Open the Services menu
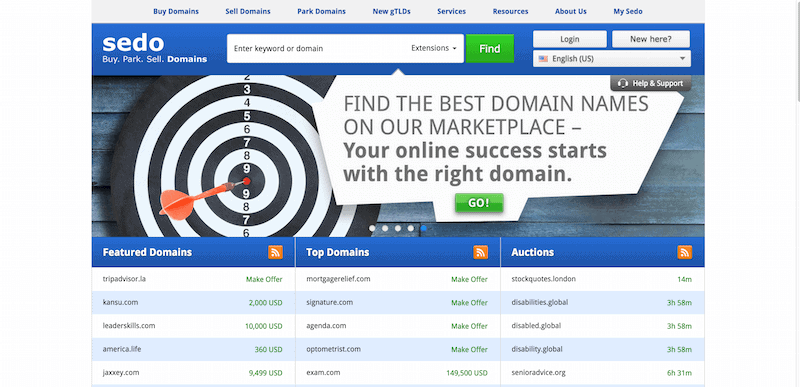This screenshot has width=800, height=387. pos(452,11)
